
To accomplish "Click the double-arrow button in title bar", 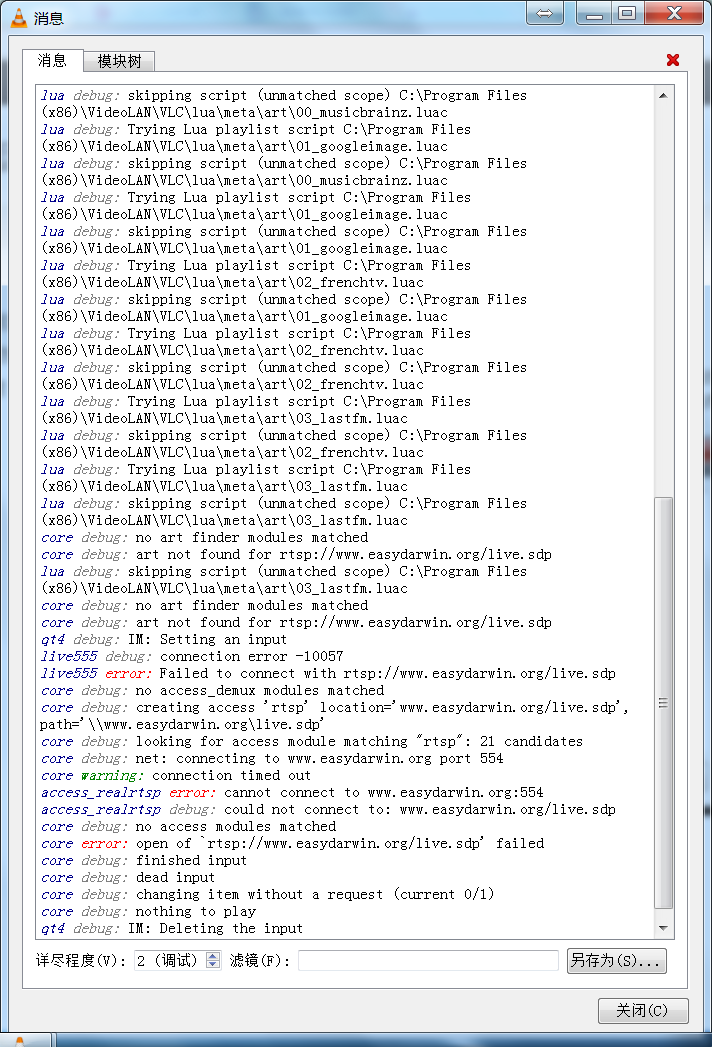I will pyautogui.click(x=544, y=13).
